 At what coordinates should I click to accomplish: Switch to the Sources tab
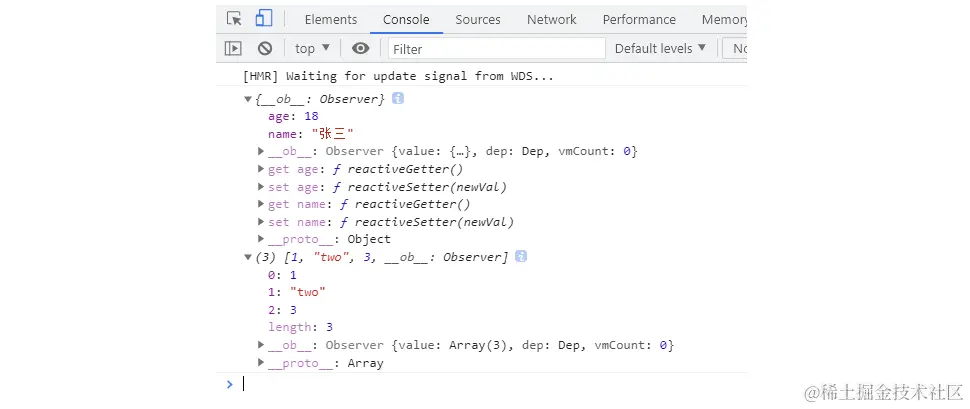tap(478, 20)
